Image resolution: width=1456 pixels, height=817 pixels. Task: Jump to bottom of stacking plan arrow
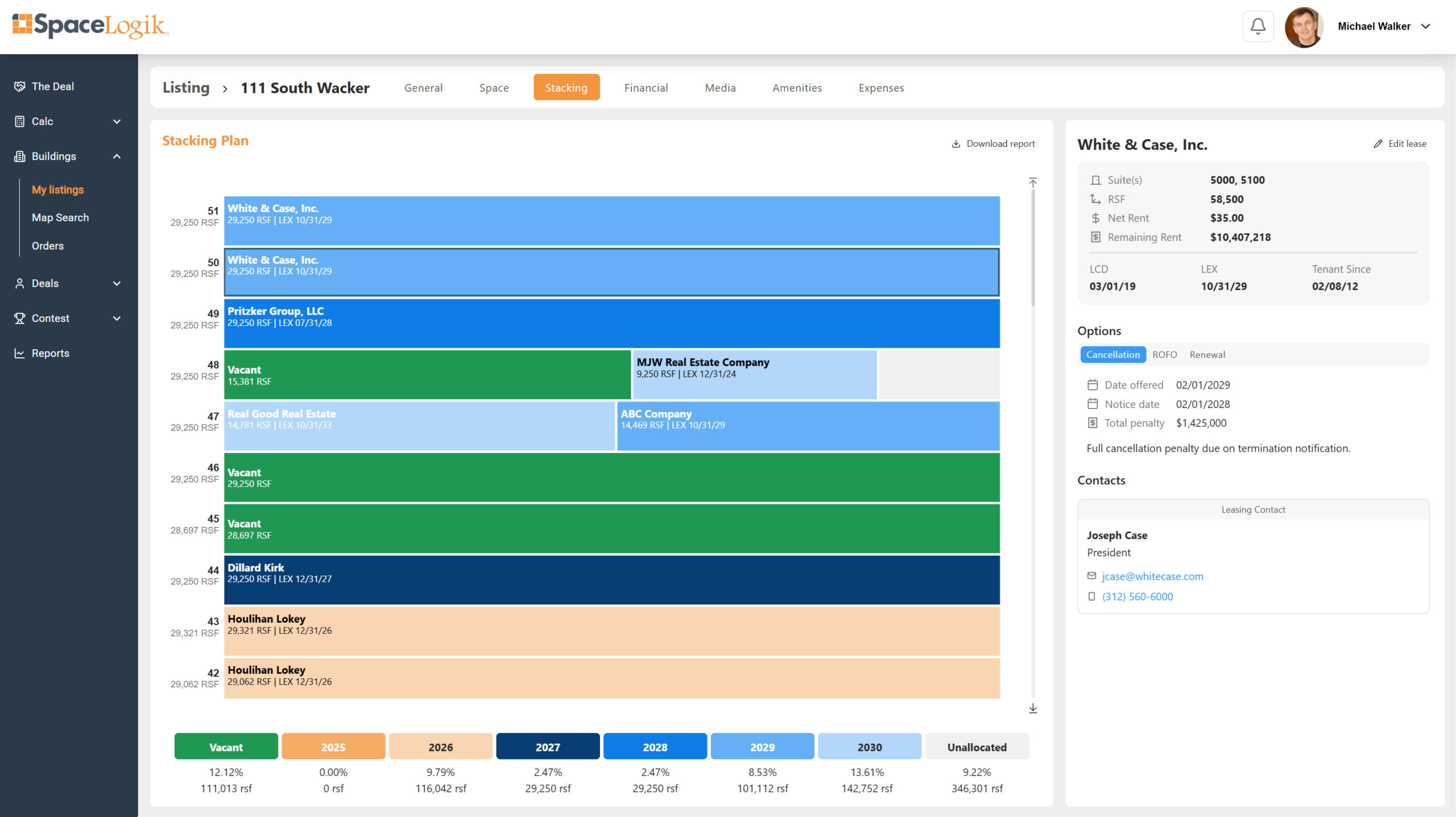tap(1033, 708)
